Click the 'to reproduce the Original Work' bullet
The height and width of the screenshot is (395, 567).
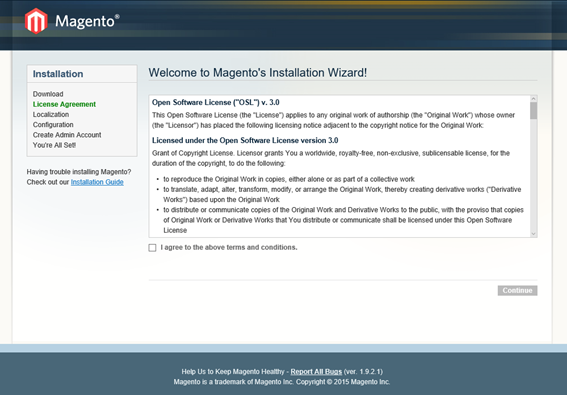289,179
